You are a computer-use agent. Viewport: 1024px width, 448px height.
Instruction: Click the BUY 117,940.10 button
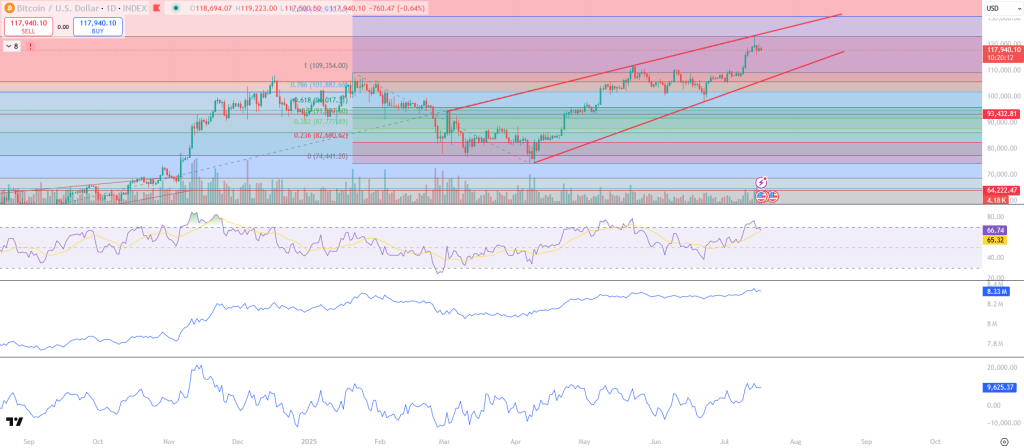click(x=98, y=27)
